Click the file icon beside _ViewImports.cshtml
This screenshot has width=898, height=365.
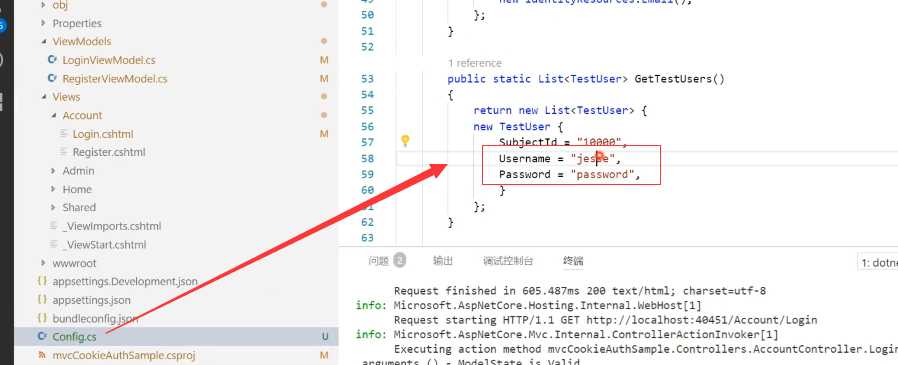[x=54, y=226]
